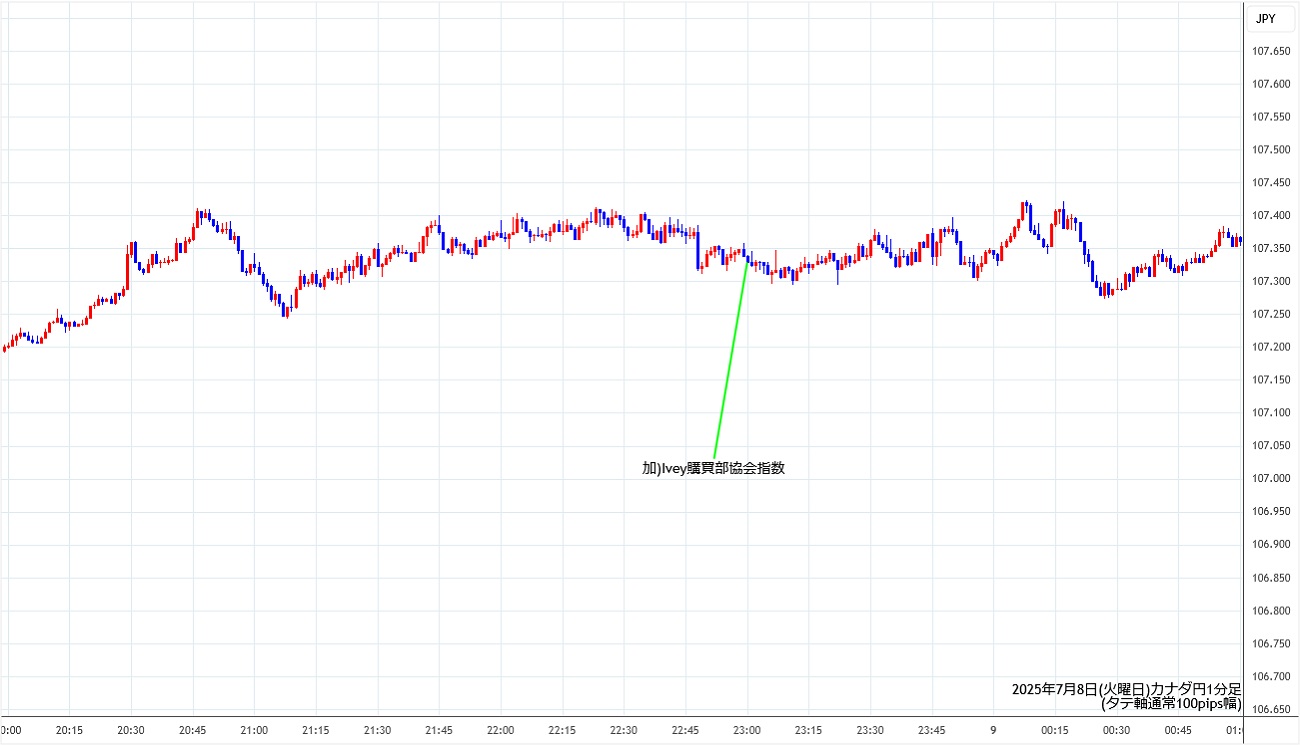Click the 21:45 time axis label
This screenshot has width=1300, height=745.
(439, 730)
